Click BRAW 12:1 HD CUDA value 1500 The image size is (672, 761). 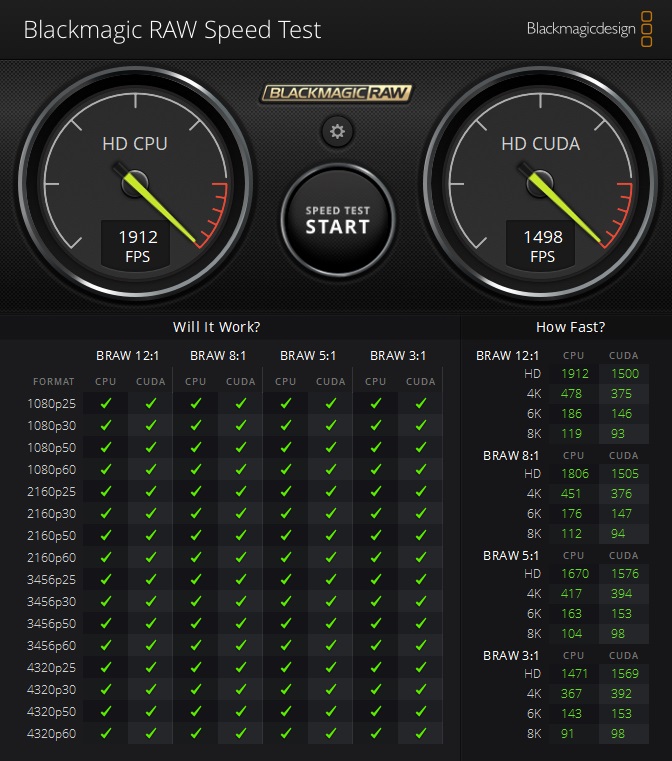coord(625,374)
